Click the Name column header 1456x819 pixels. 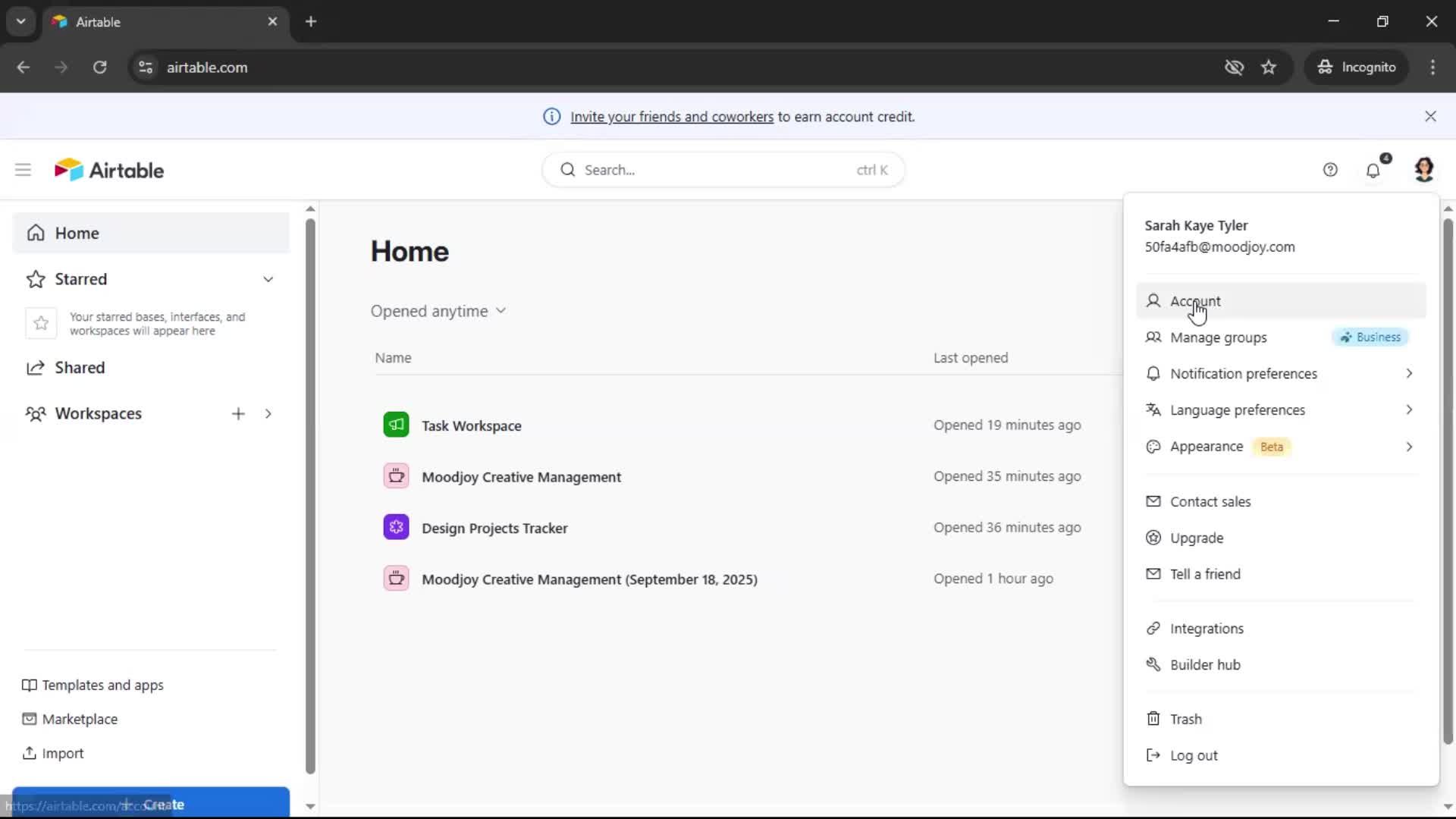[393, 358]
